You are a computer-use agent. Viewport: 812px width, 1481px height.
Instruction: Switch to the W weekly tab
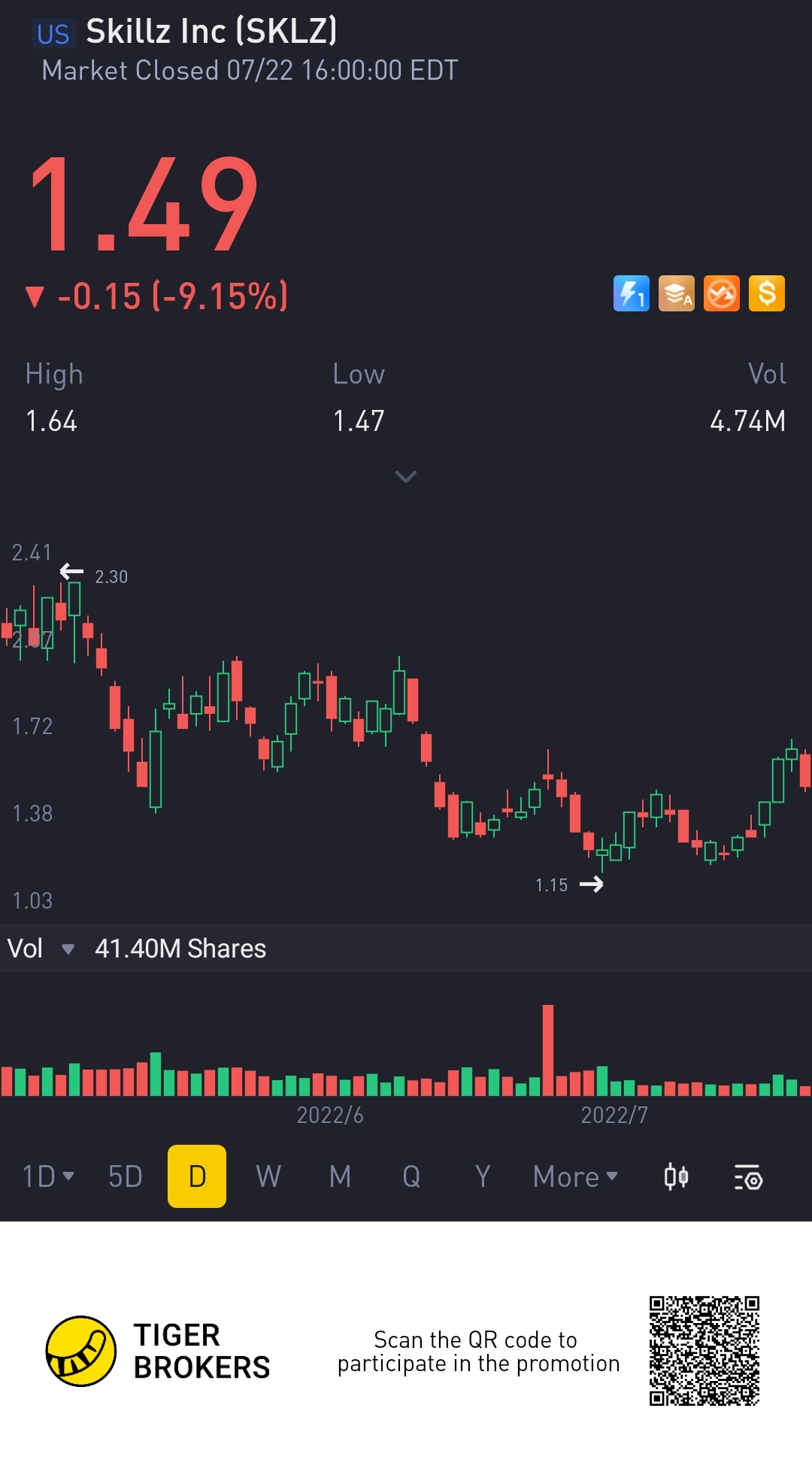click(x=268, y=1176)
